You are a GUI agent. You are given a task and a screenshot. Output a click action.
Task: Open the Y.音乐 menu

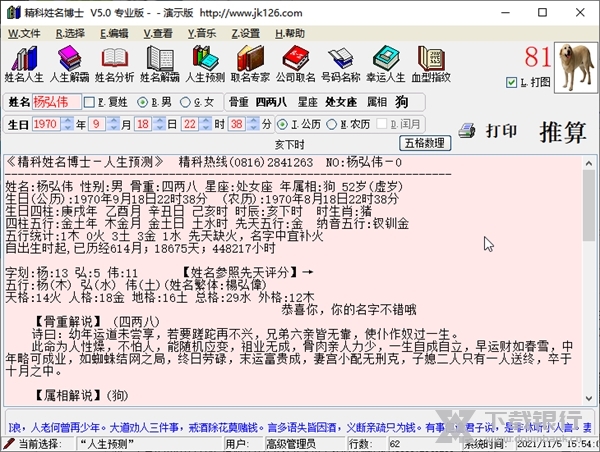click(x=202, y=34)
